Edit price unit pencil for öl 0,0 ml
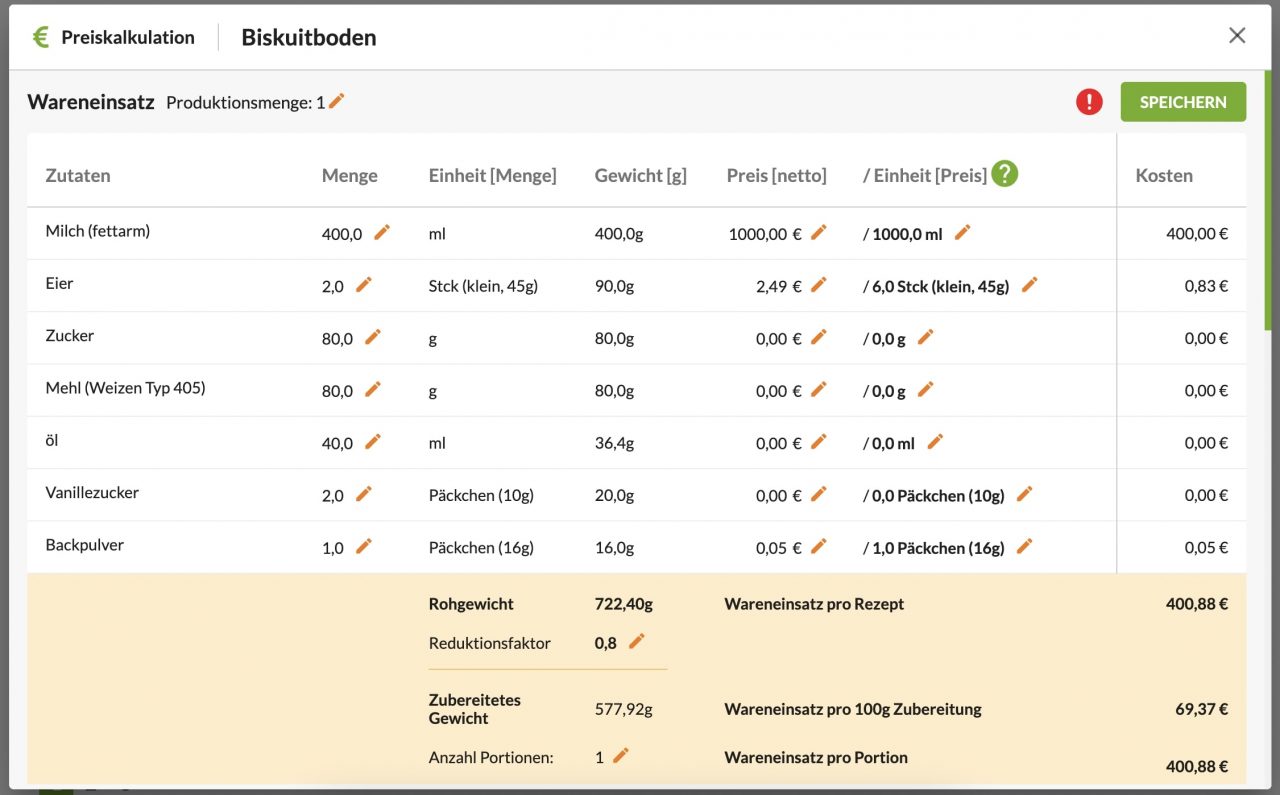The width and height of the screenshot is (1280, 795). click(x=935, y=441)
